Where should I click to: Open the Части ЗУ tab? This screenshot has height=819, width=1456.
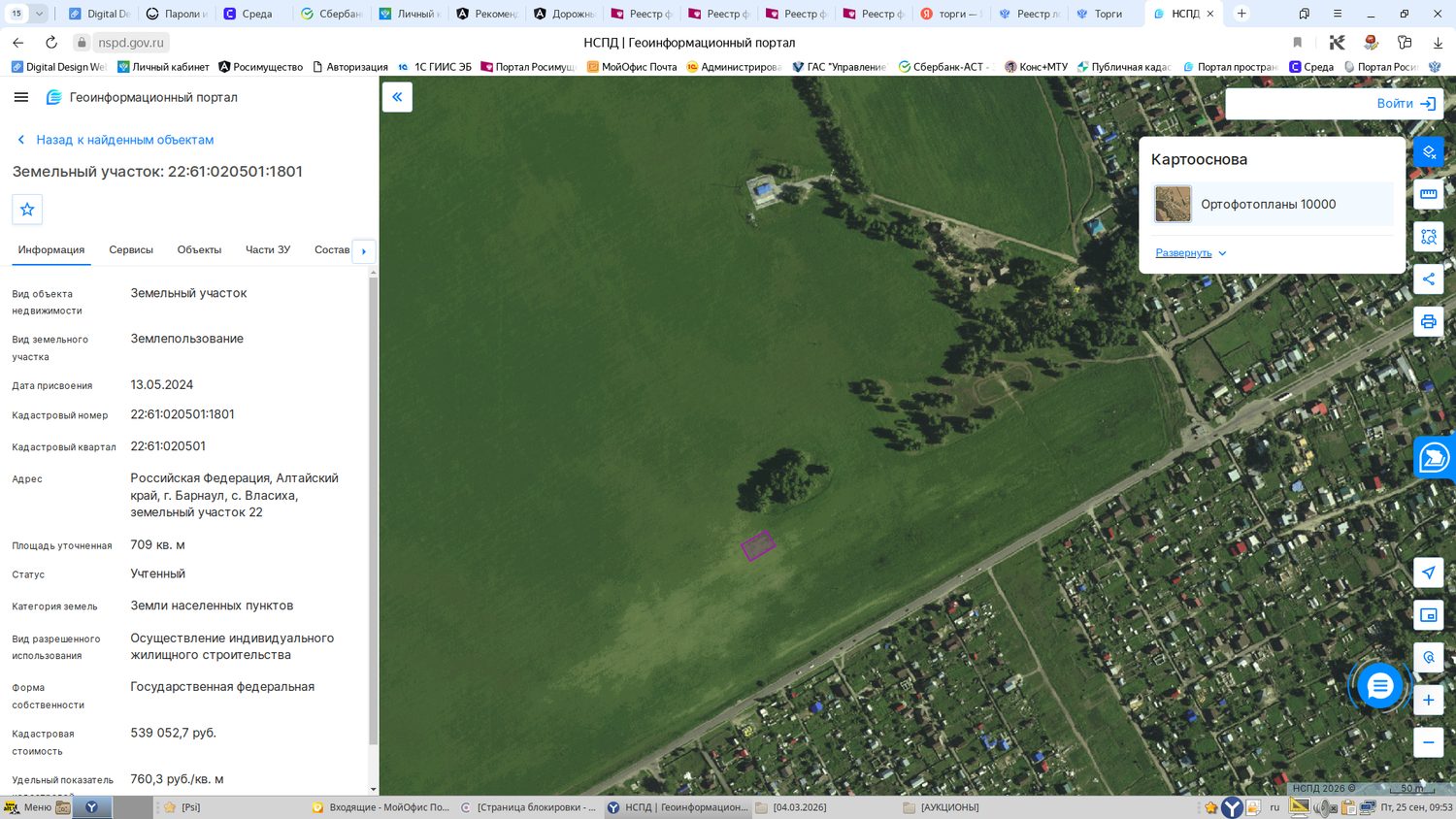point(268,250)
